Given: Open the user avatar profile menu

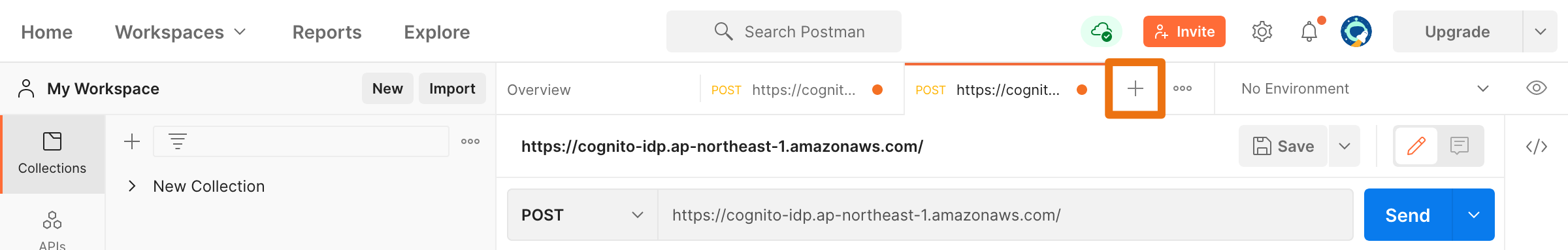Looking at the screenshot, I should [x=1356, y=31].
